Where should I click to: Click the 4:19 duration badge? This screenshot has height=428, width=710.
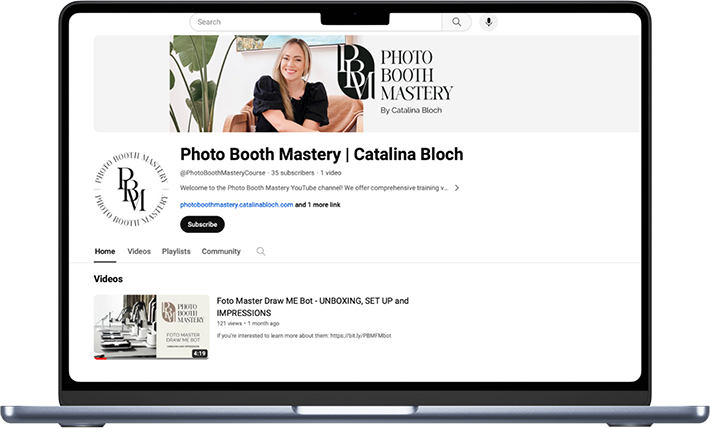[200, 353]
